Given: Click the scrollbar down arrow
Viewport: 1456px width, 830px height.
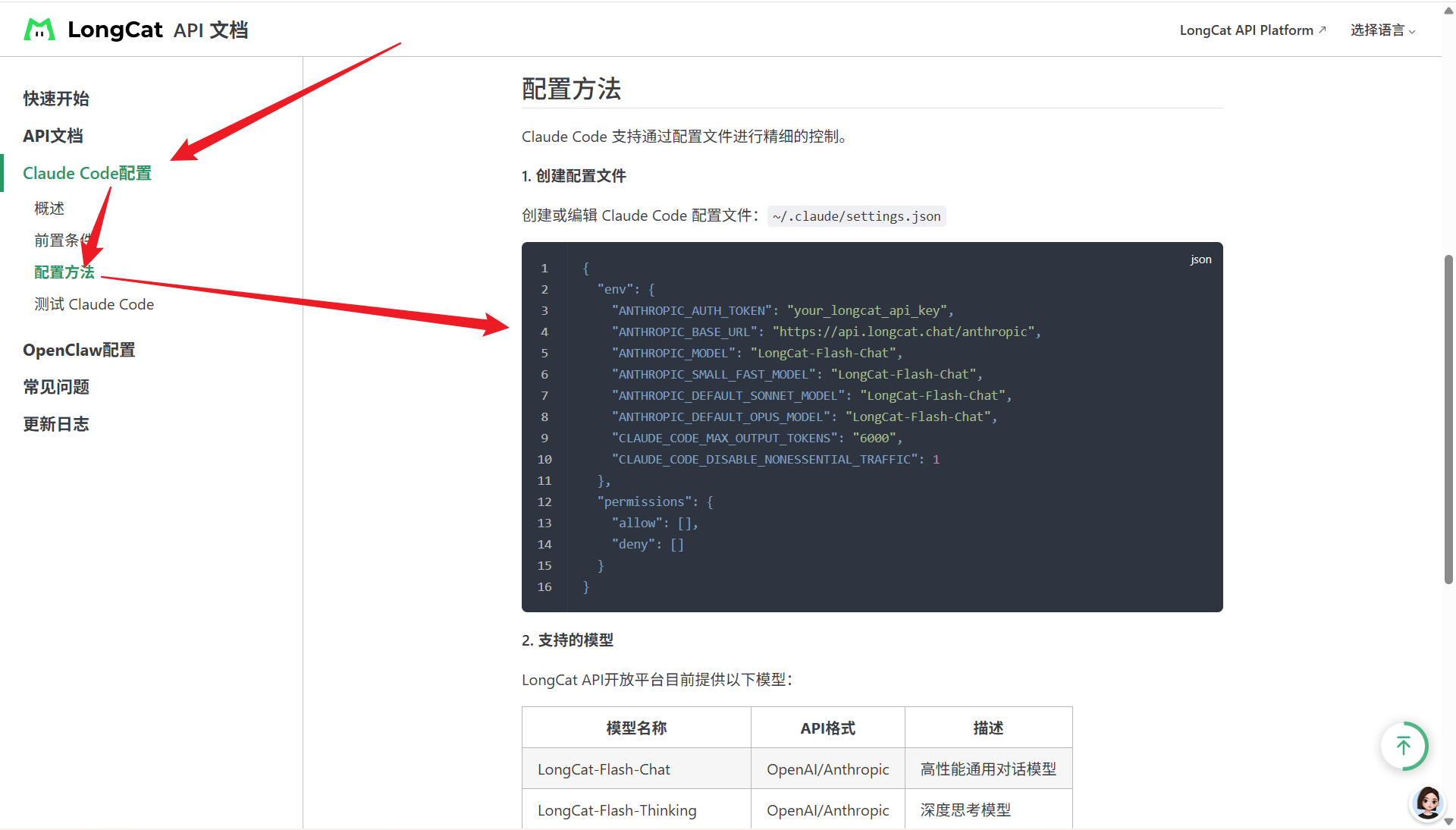Looking at the screenshot, I should [1448, 822].
